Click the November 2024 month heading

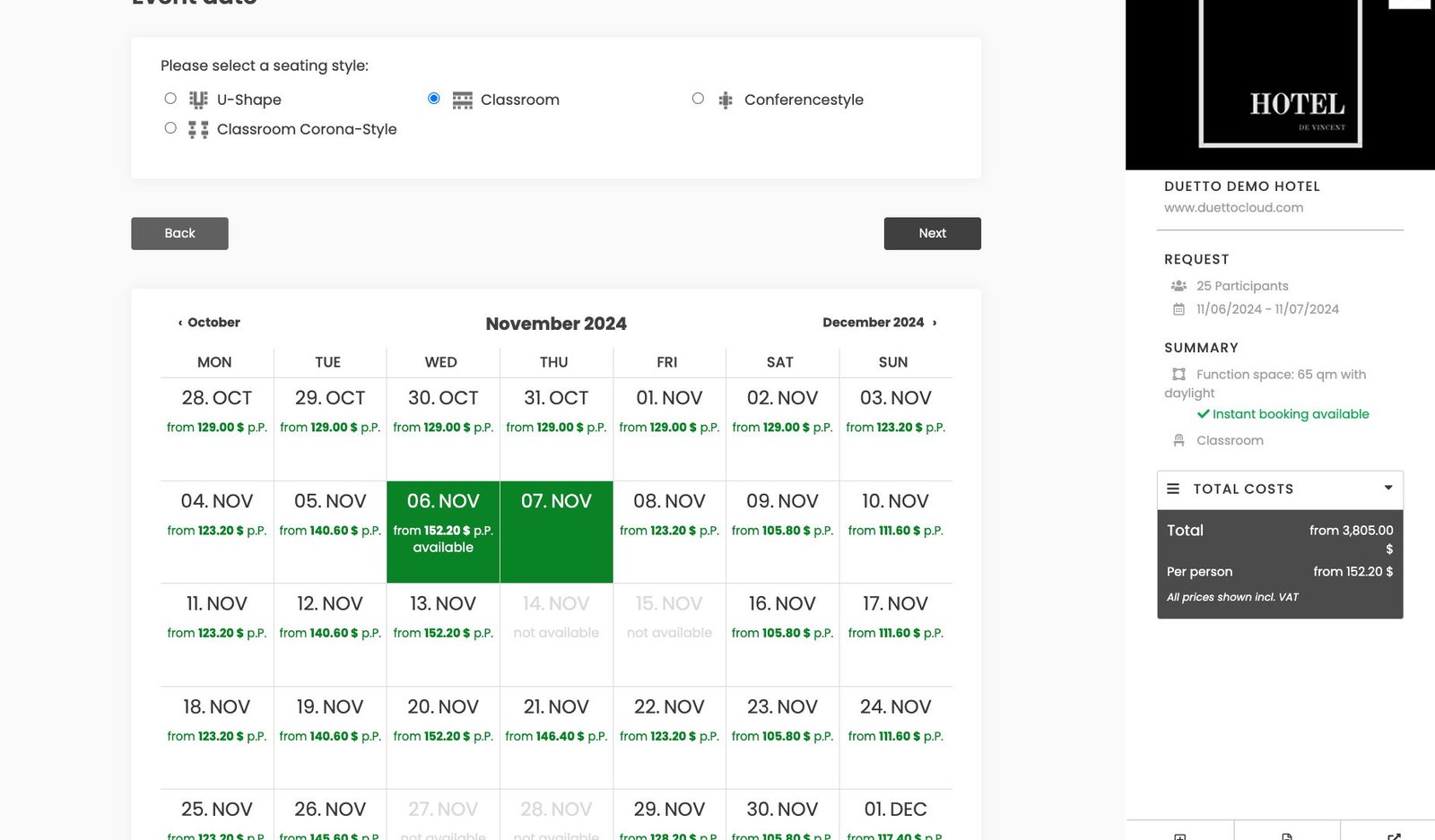pyautogui.click(x=556, y=324)
